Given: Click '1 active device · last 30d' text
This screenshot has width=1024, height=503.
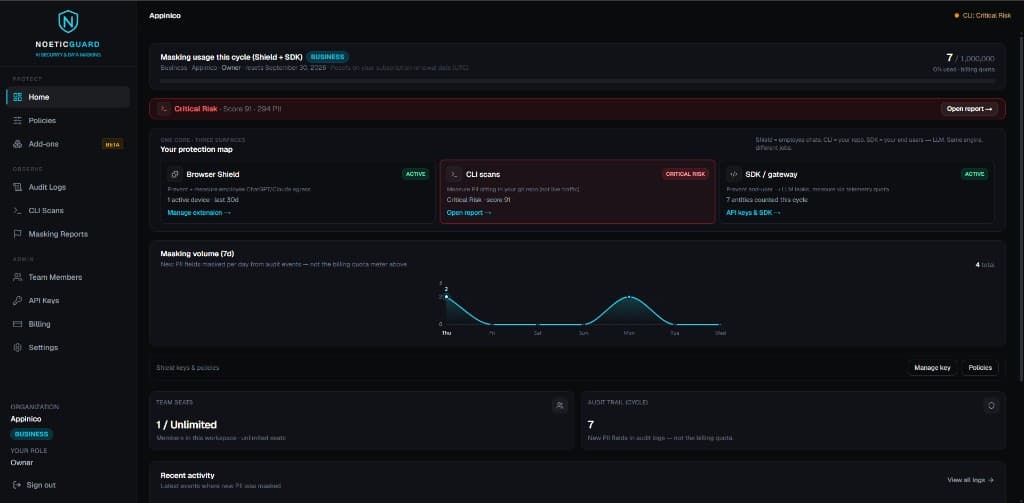Looking at the screenshot, I should (x=201, y=200).
